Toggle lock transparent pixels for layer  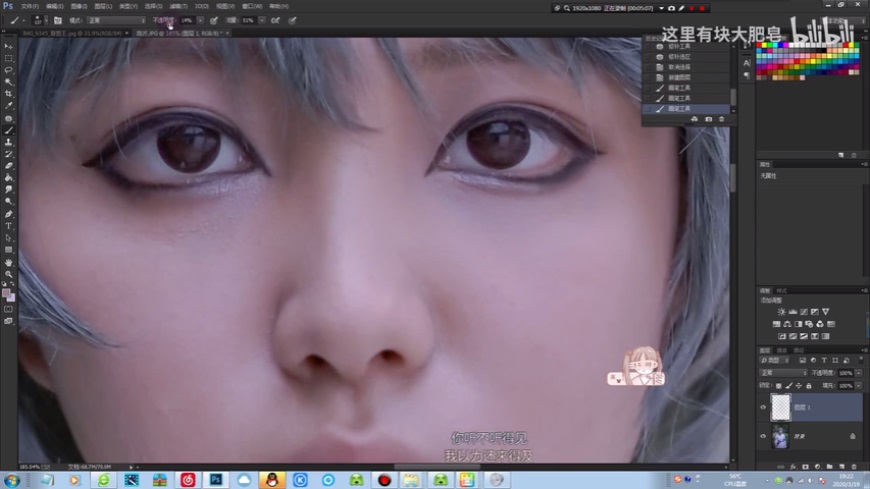click(778, 386)
